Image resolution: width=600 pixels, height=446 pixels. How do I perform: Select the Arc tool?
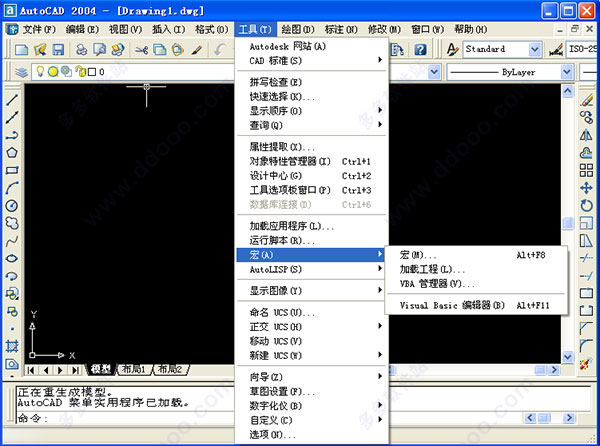(11, 188)
